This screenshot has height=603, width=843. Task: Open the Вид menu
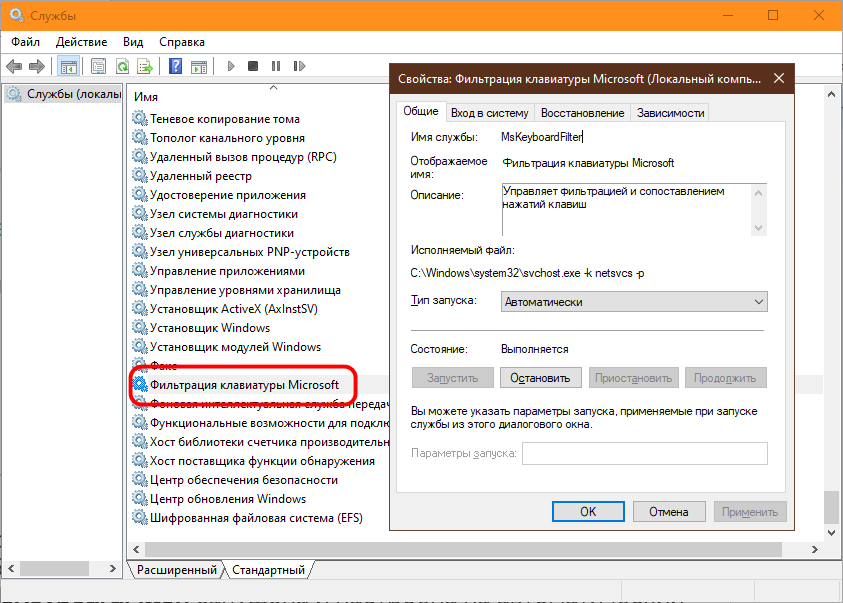pos(133,42)
